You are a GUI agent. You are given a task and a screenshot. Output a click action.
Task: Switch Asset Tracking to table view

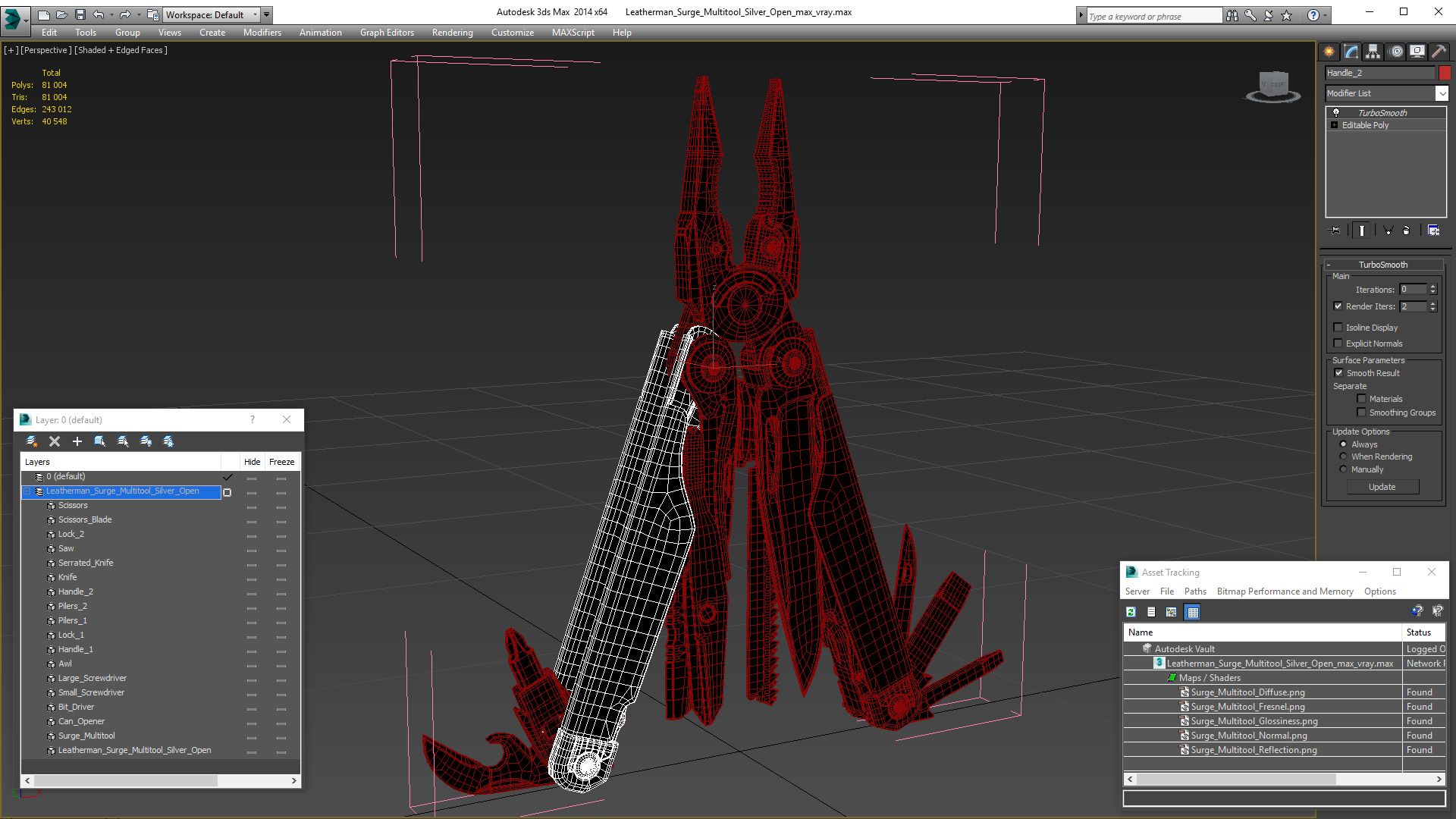coord(1193,612)
